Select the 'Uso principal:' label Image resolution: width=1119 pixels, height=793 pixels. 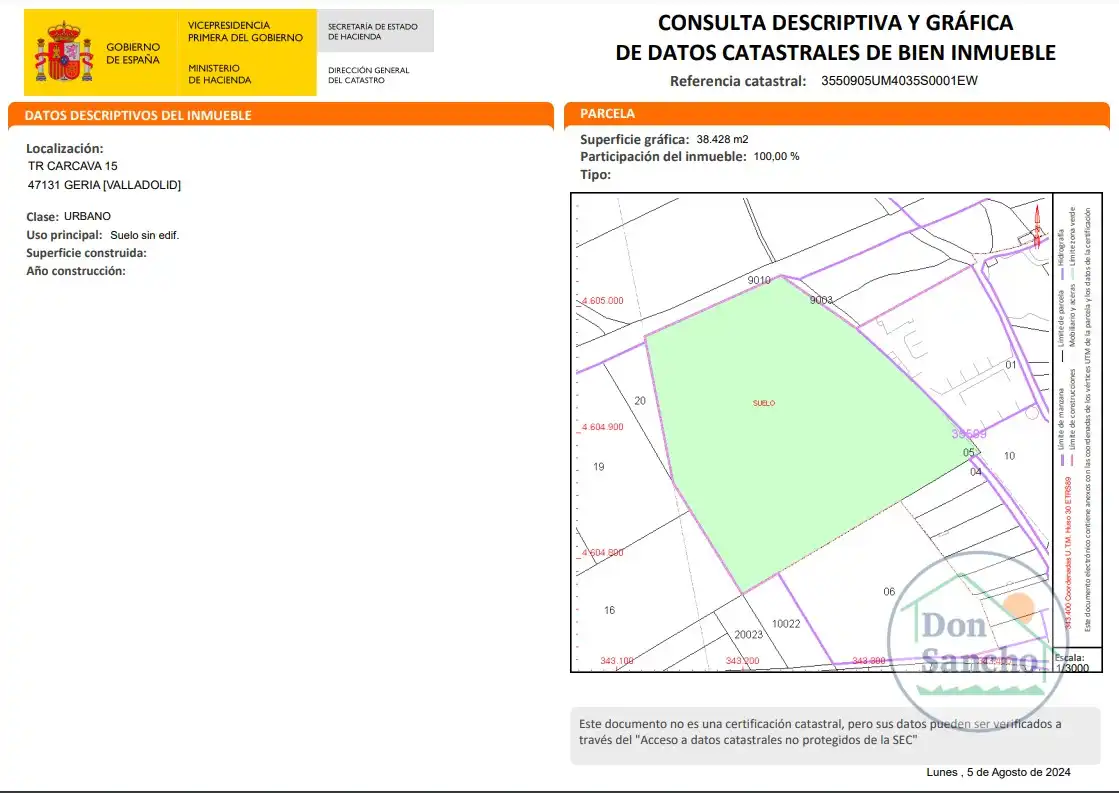64,235
